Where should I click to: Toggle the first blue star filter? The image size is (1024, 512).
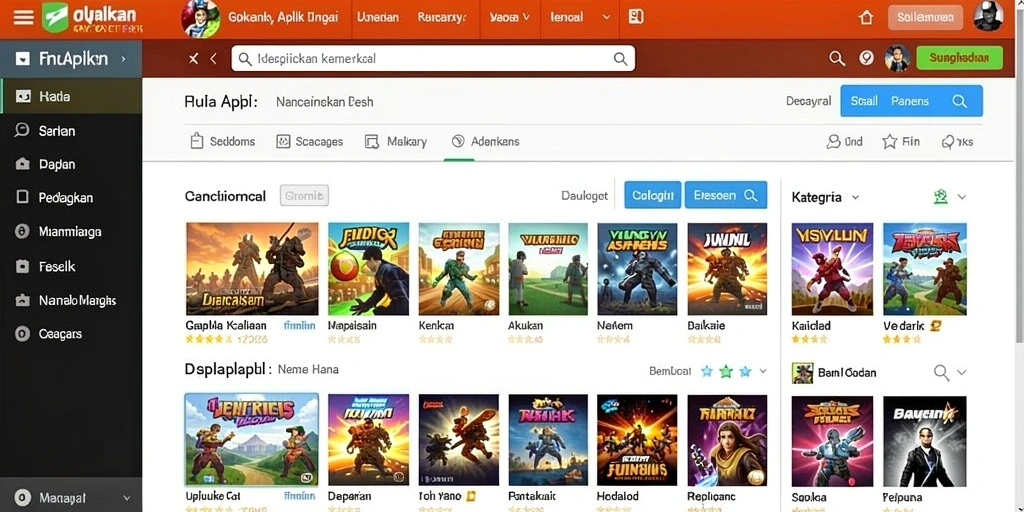[x=707, y=372]
